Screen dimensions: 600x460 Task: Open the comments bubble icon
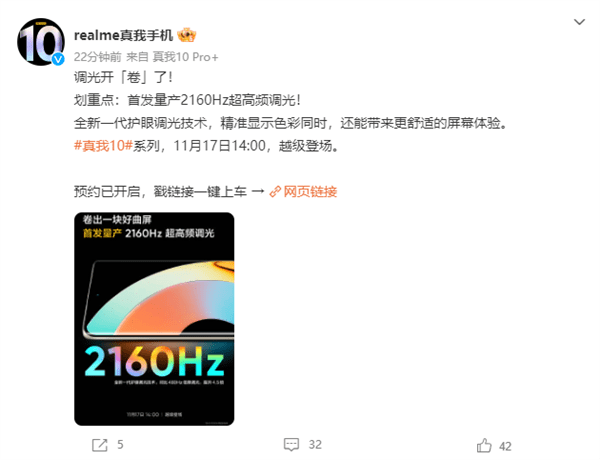coord(291,445)
